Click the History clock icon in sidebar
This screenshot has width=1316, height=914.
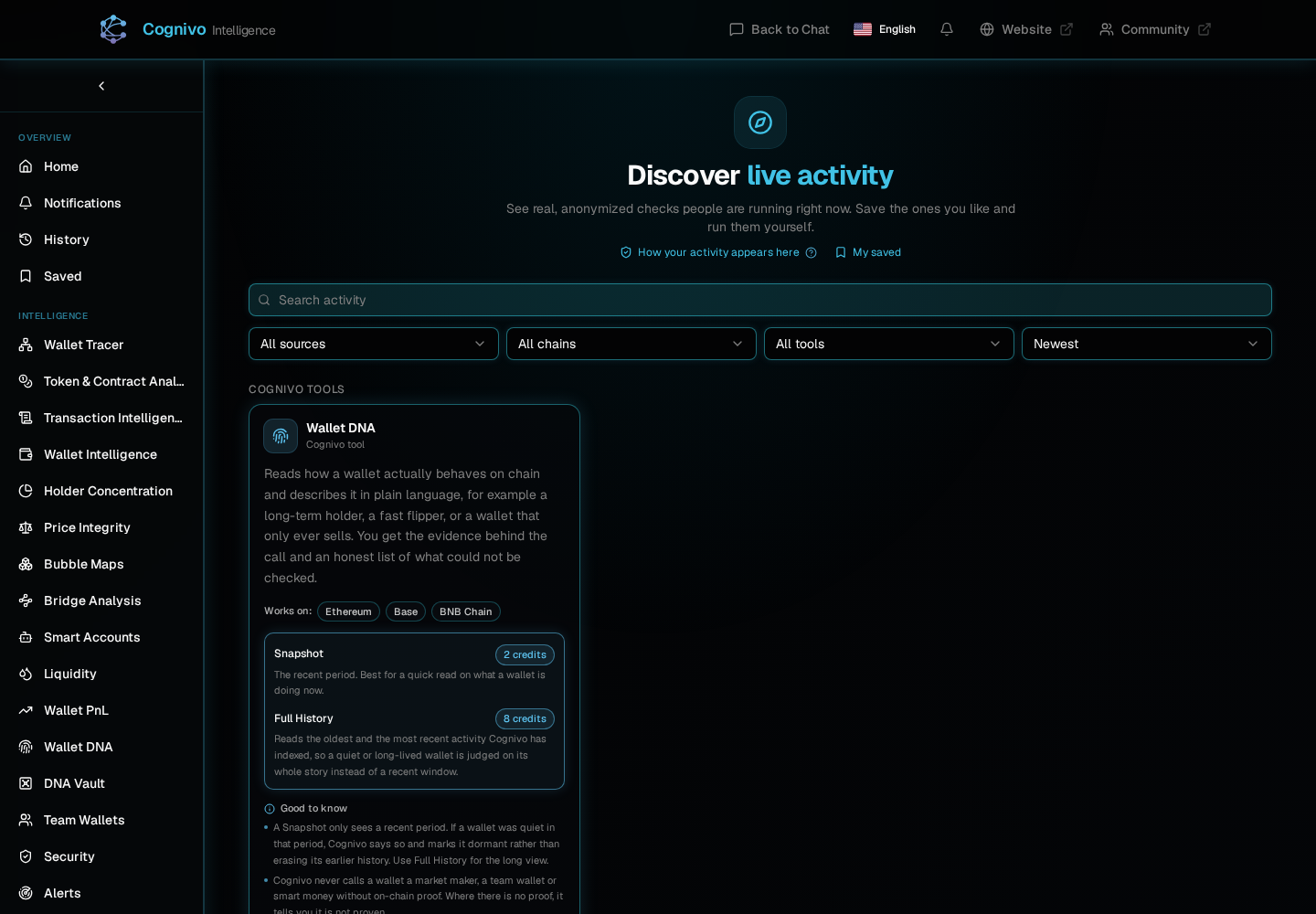[26, 239]
